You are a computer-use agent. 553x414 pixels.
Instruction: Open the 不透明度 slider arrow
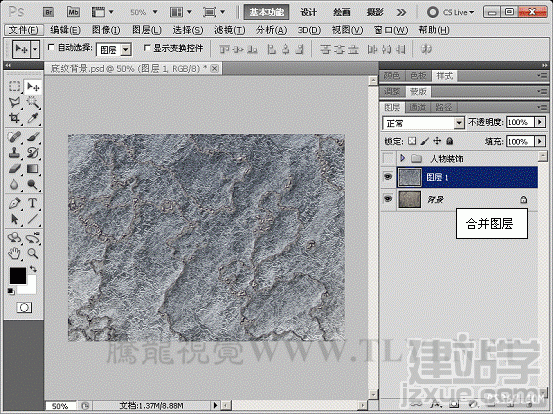(540, 122)
